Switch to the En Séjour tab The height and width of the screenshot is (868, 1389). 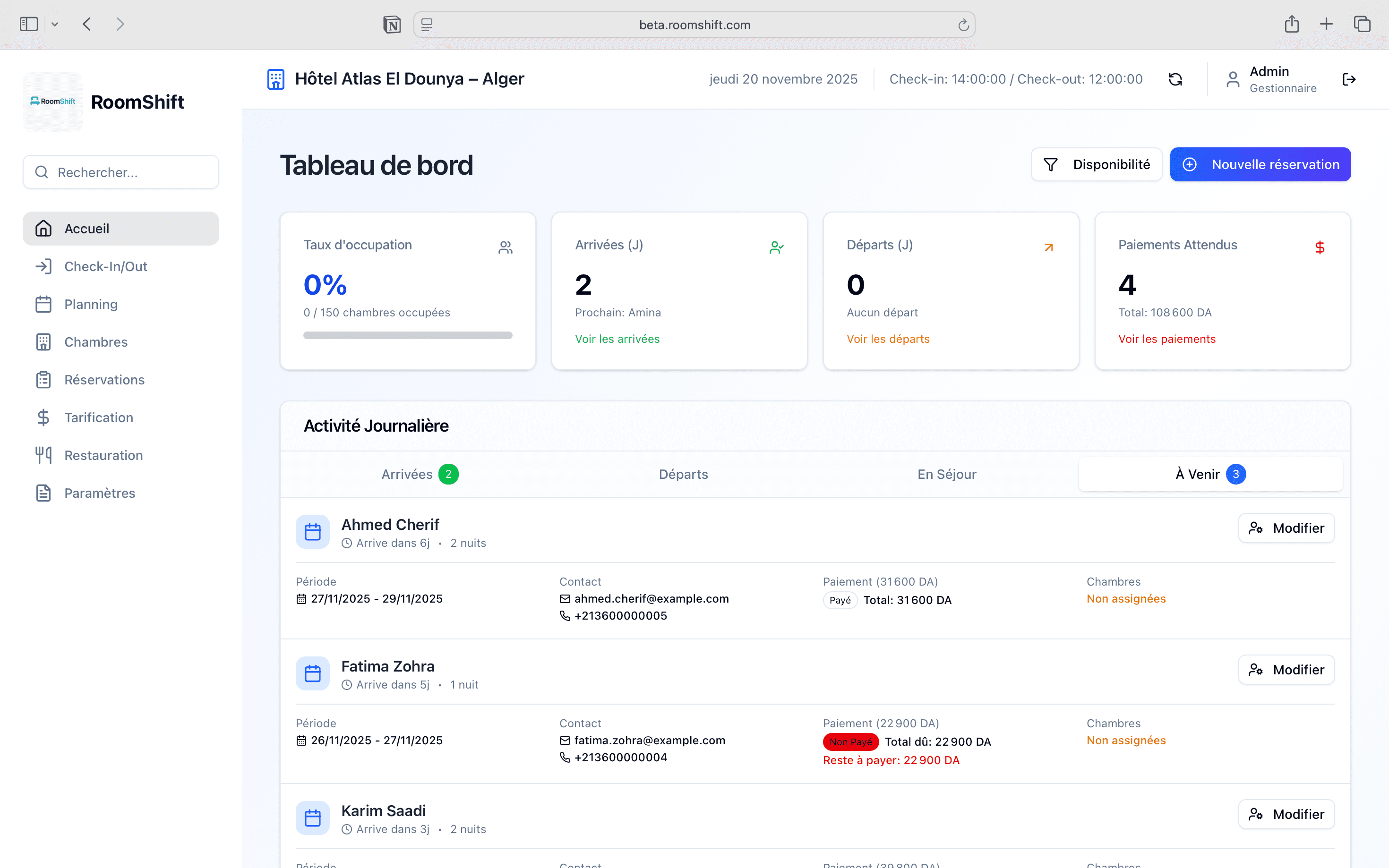pyautogui.click(x=946, y=474)
